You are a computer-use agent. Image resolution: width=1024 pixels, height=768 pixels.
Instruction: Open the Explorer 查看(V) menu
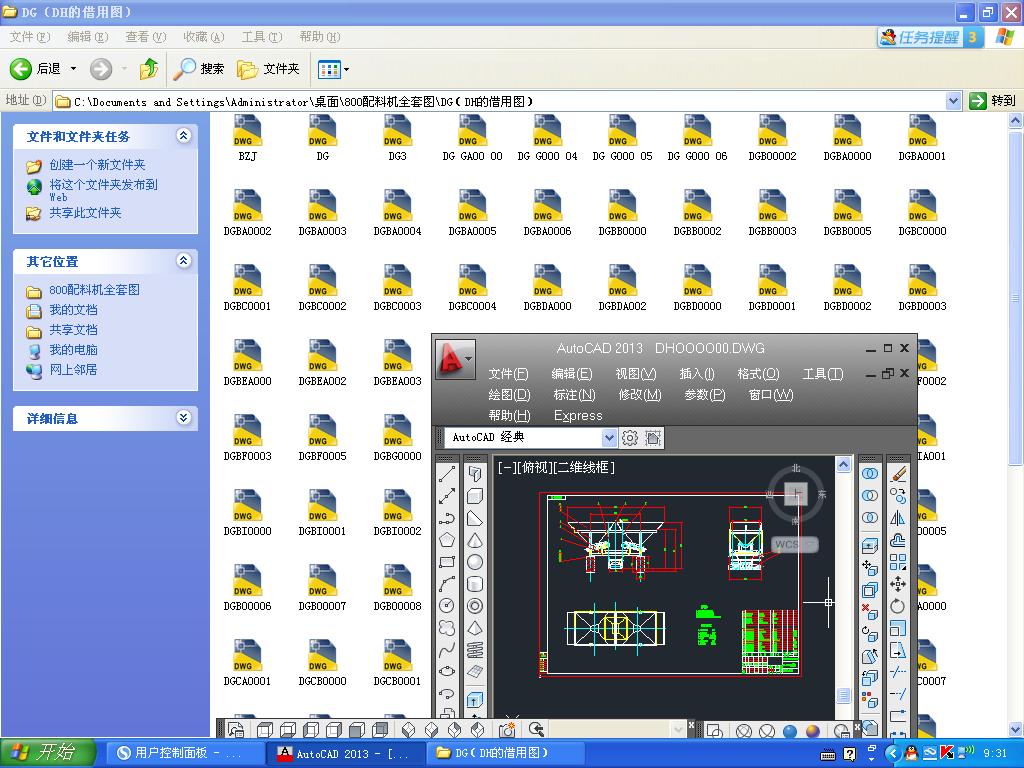pyautogui.click(x=146, y=37)
